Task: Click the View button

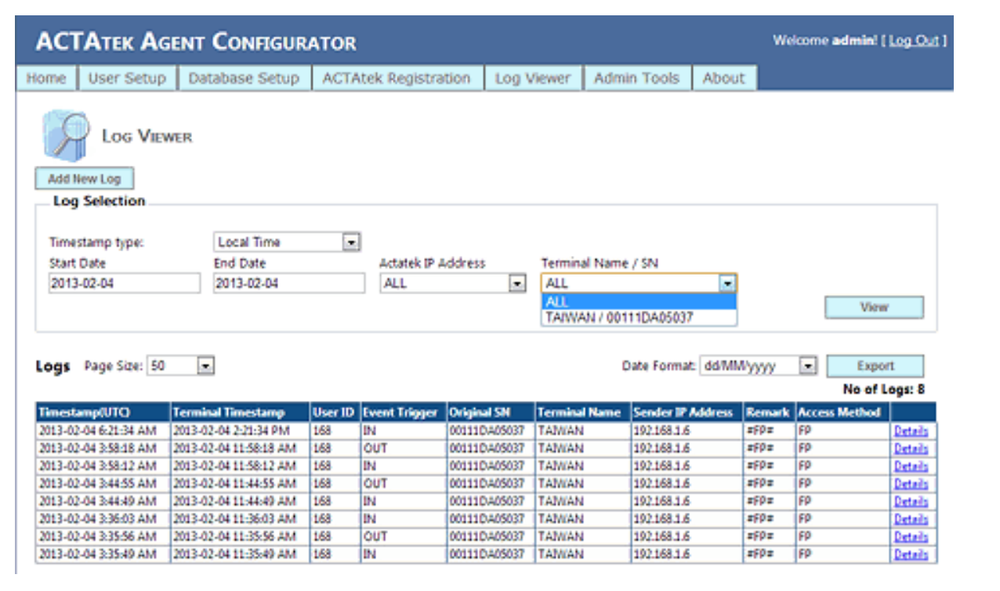Action: 874,307
